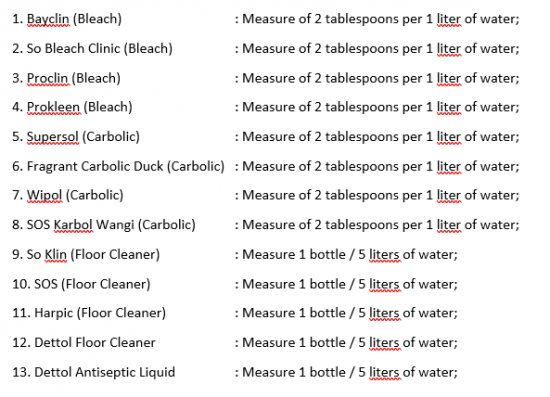Place cursor in So Bleach Clinic line

coord(92,49)
